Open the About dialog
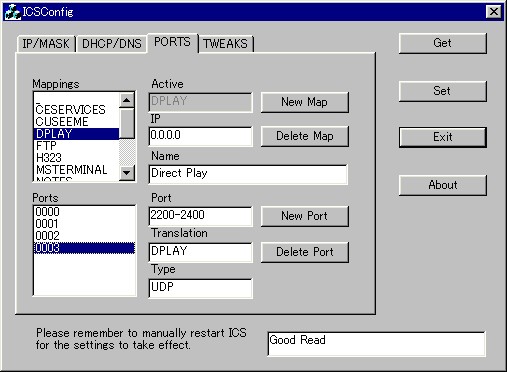Screen dimensions: 507x372 [442, 185]
